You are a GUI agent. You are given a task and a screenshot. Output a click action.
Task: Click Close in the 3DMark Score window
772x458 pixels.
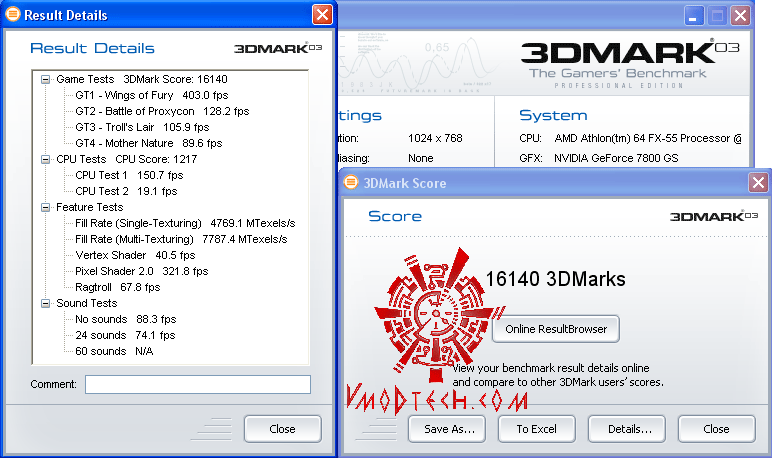716,429
